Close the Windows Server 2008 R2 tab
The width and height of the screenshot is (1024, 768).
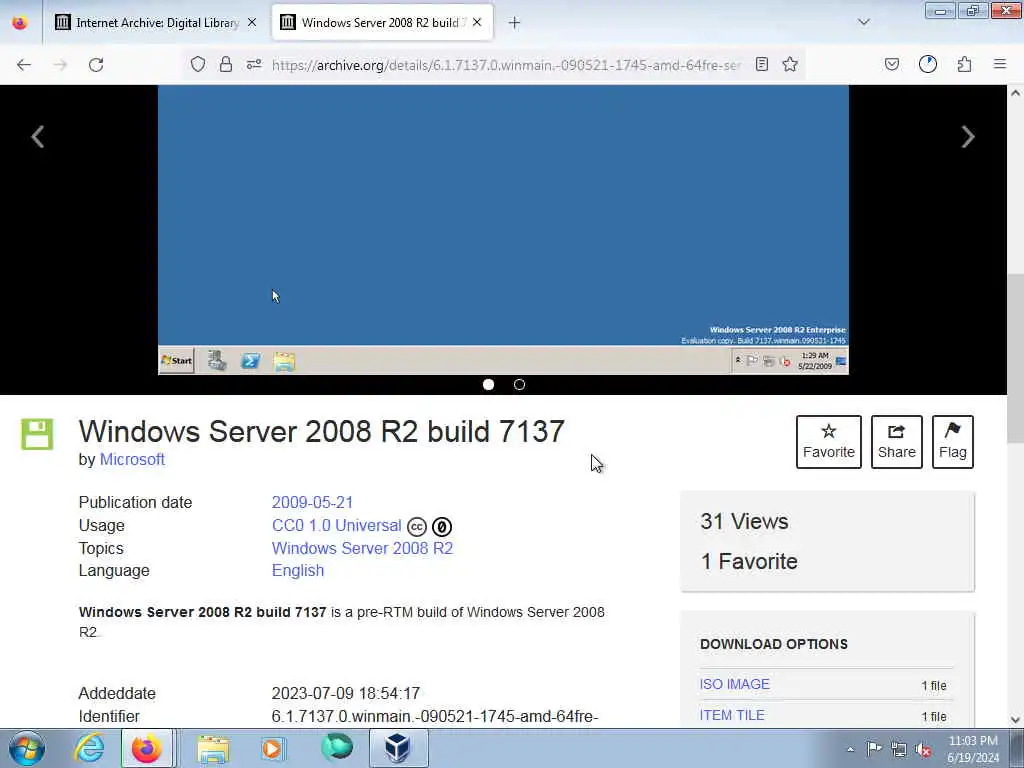pos(477,22)
